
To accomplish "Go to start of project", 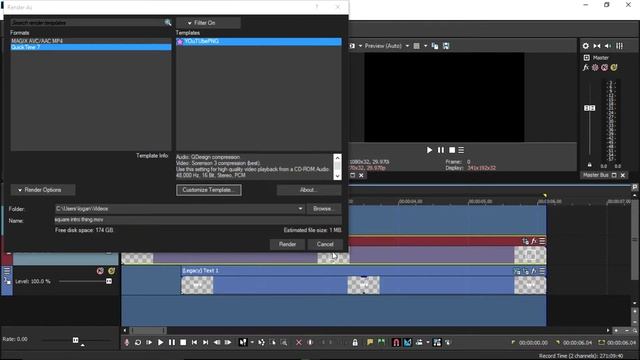I will (195, 342).
